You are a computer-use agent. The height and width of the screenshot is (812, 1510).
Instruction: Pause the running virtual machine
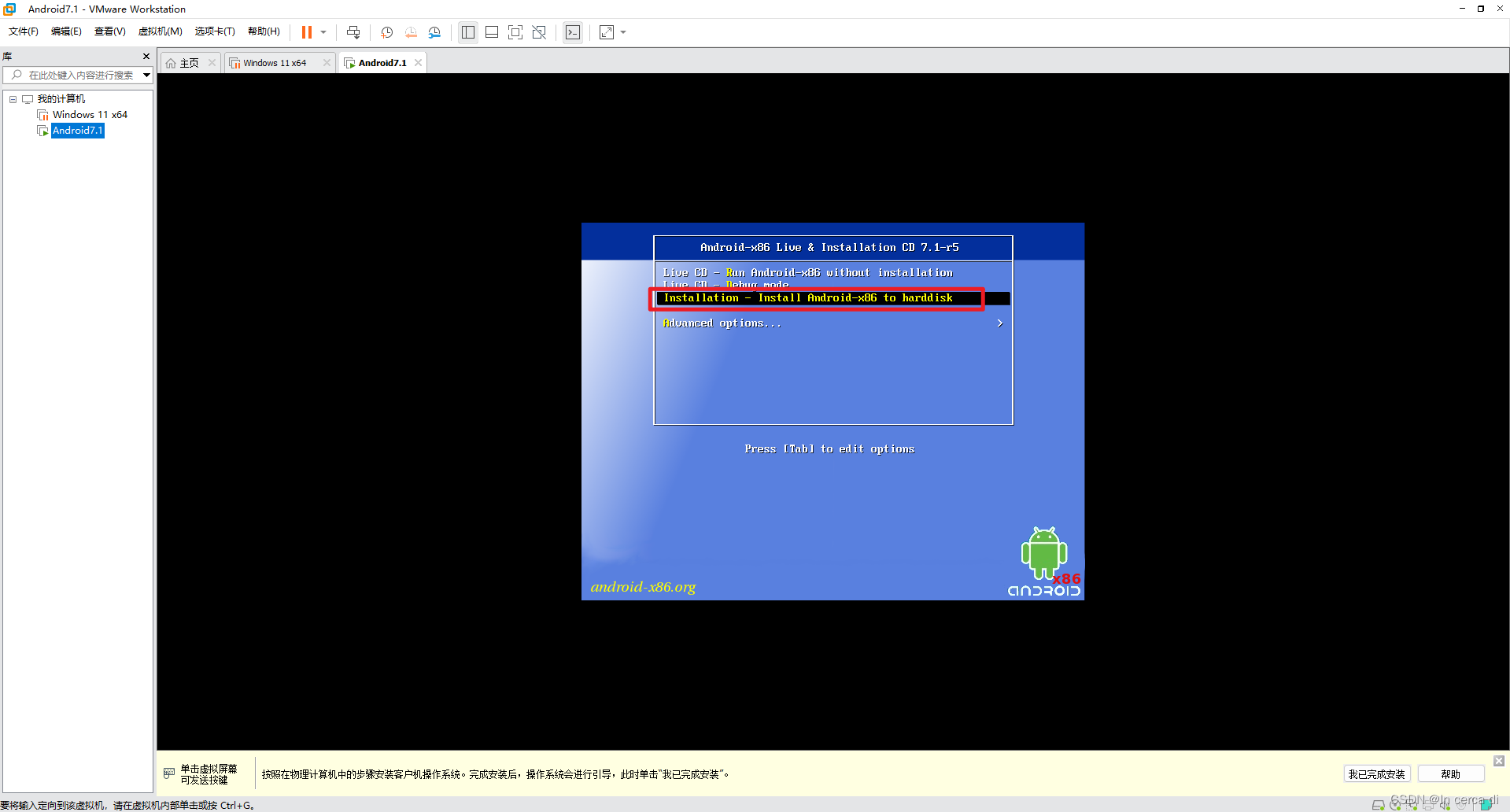307,32
